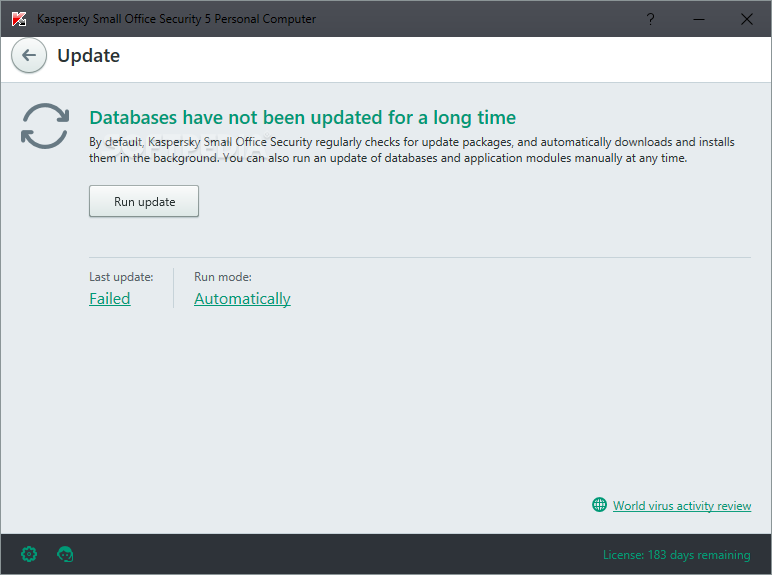772x575 pixels.
Task: Open the Failed last update report
Action: point(110,298)
